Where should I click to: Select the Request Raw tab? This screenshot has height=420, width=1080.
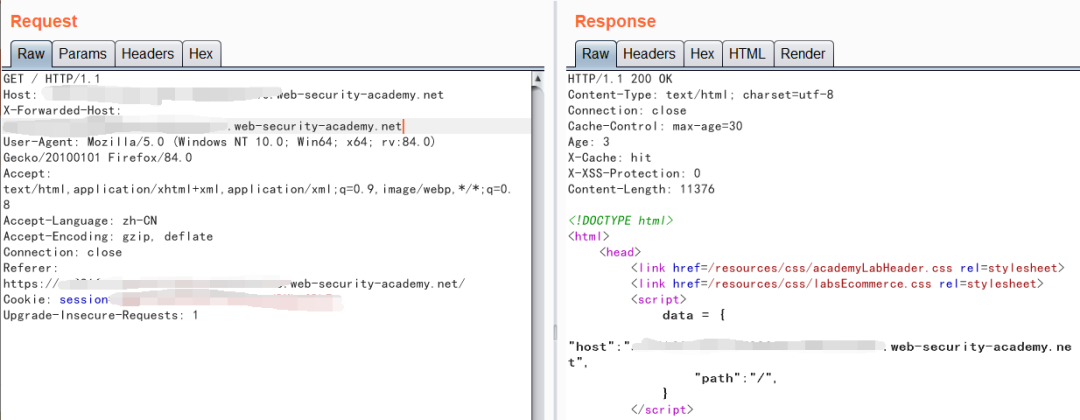point(31,54)
